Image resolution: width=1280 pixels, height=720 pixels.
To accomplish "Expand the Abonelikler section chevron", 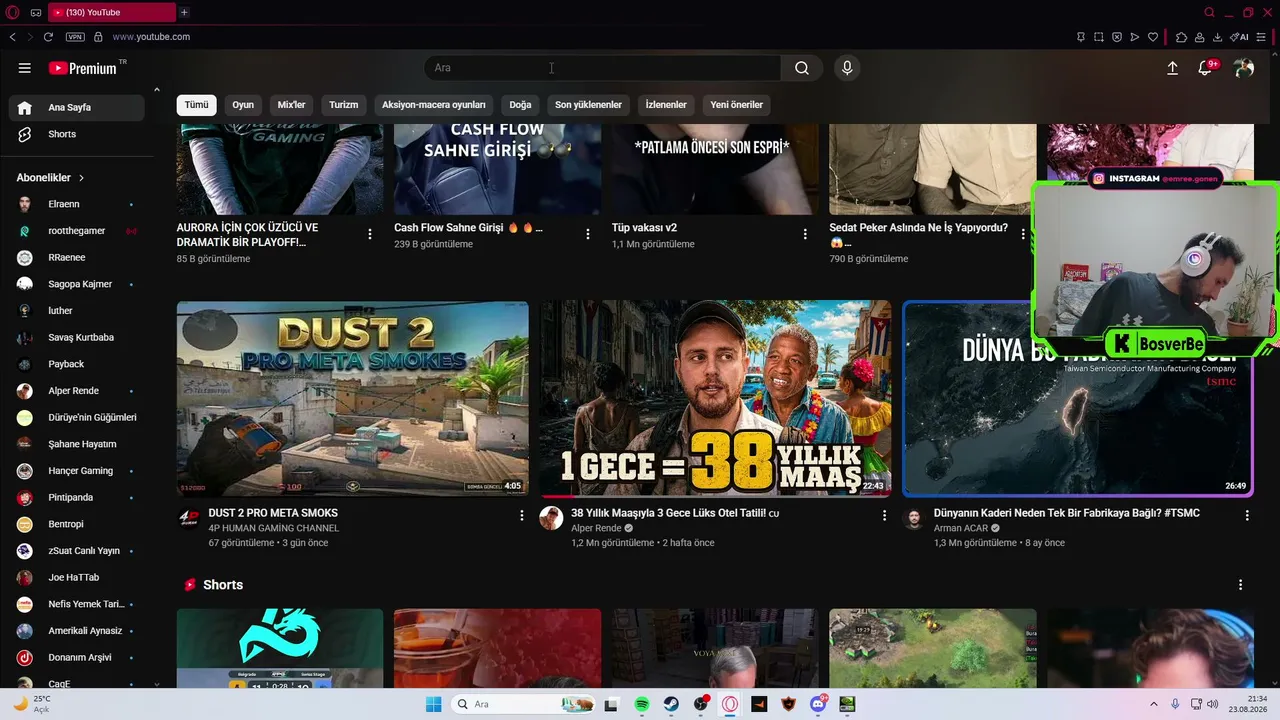I will 82,178.
